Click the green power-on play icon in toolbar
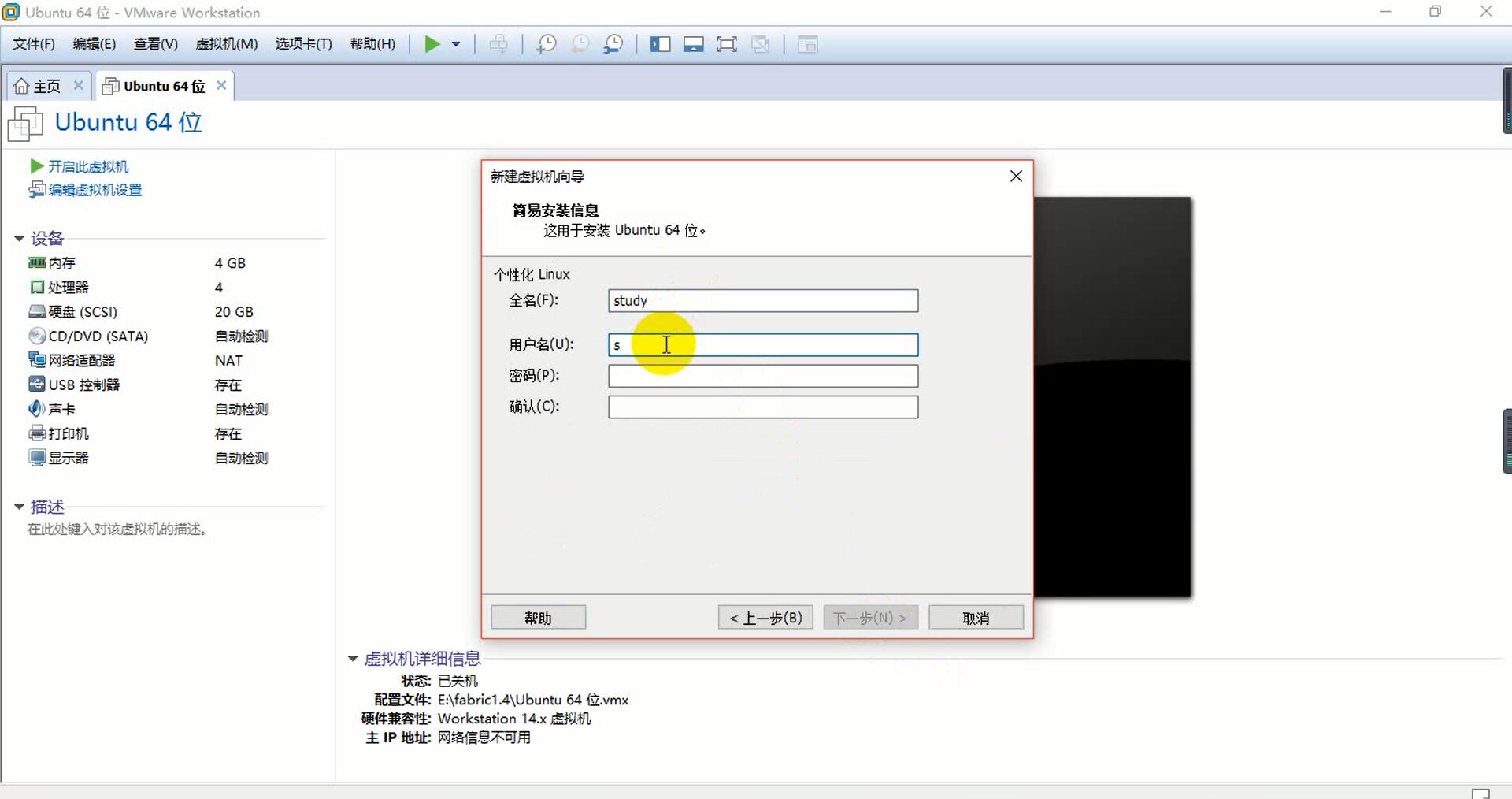The width and height of the screenshot is (1512, 799). click(x=432, y=44)
